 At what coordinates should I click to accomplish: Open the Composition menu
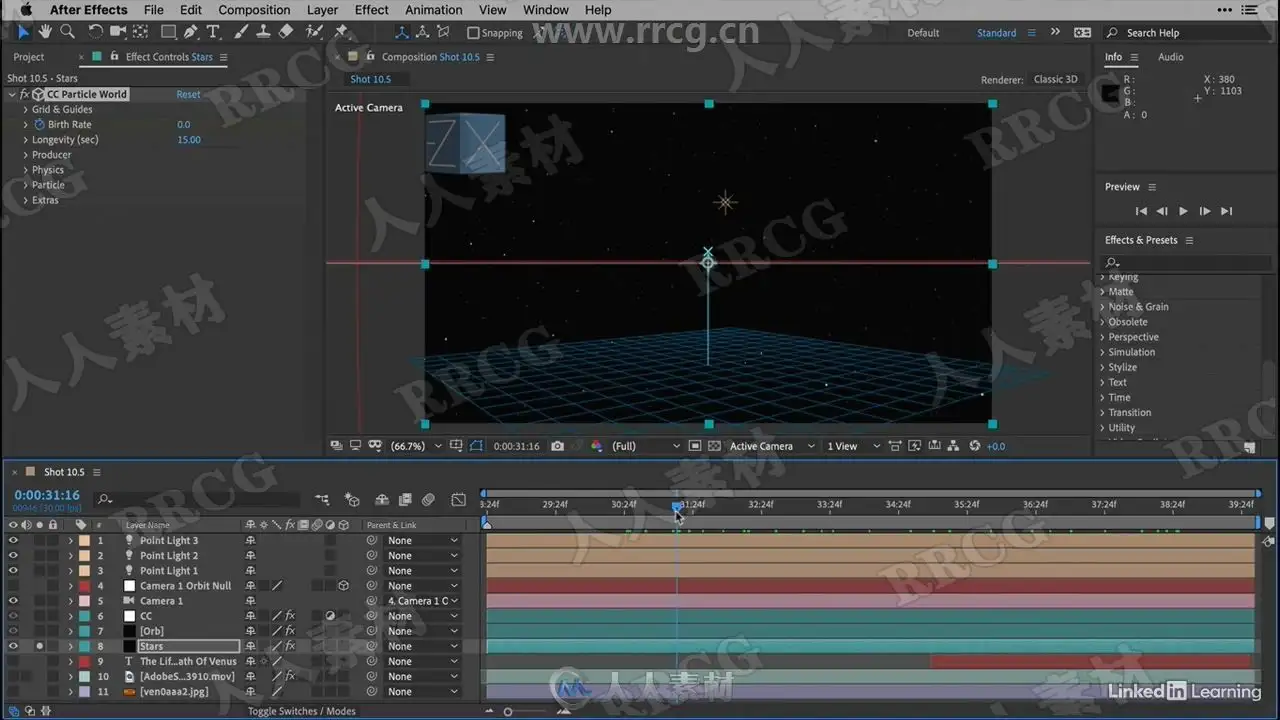coord(254,10)
